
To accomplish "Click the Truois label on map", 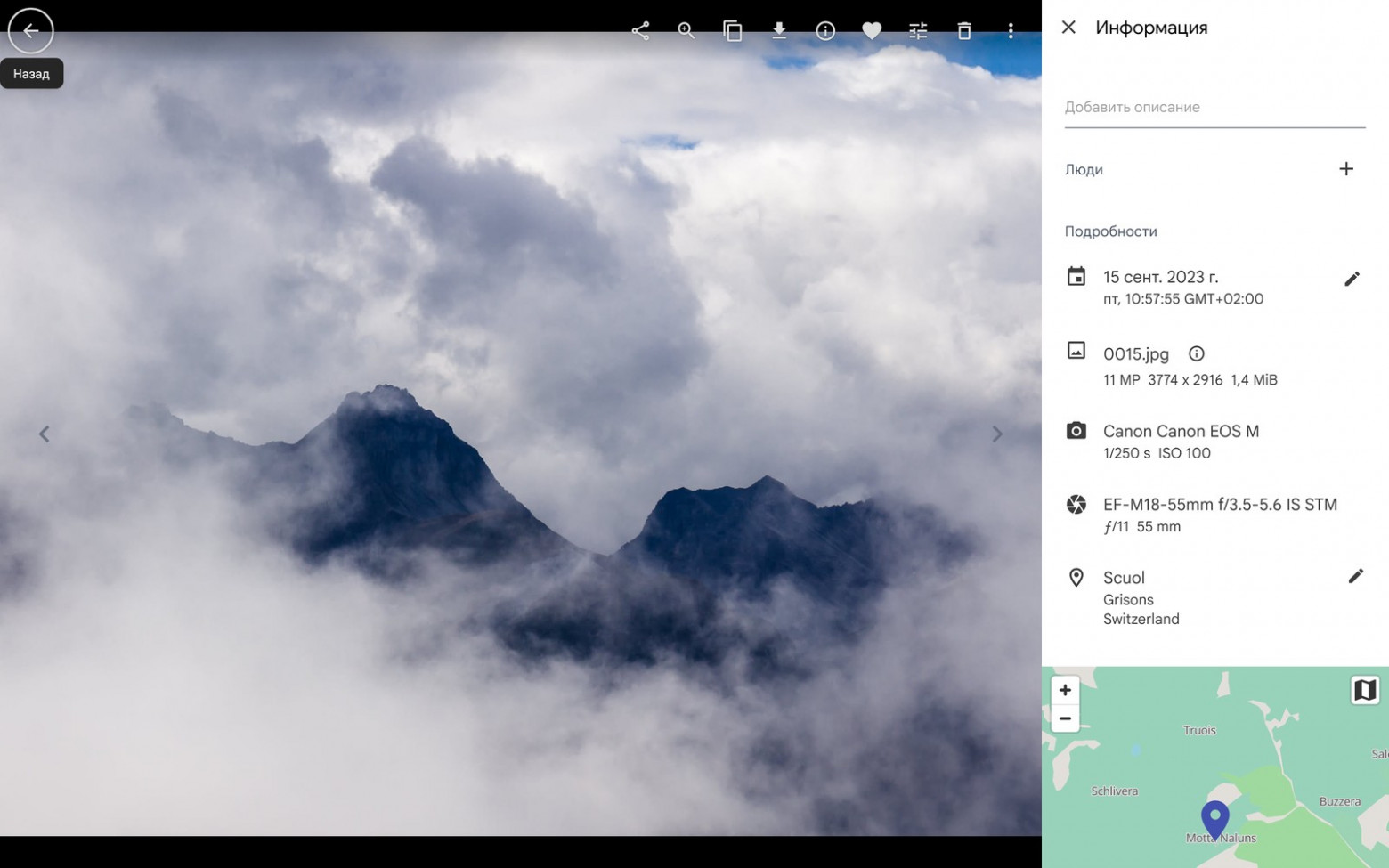I will pos(1199,730).
